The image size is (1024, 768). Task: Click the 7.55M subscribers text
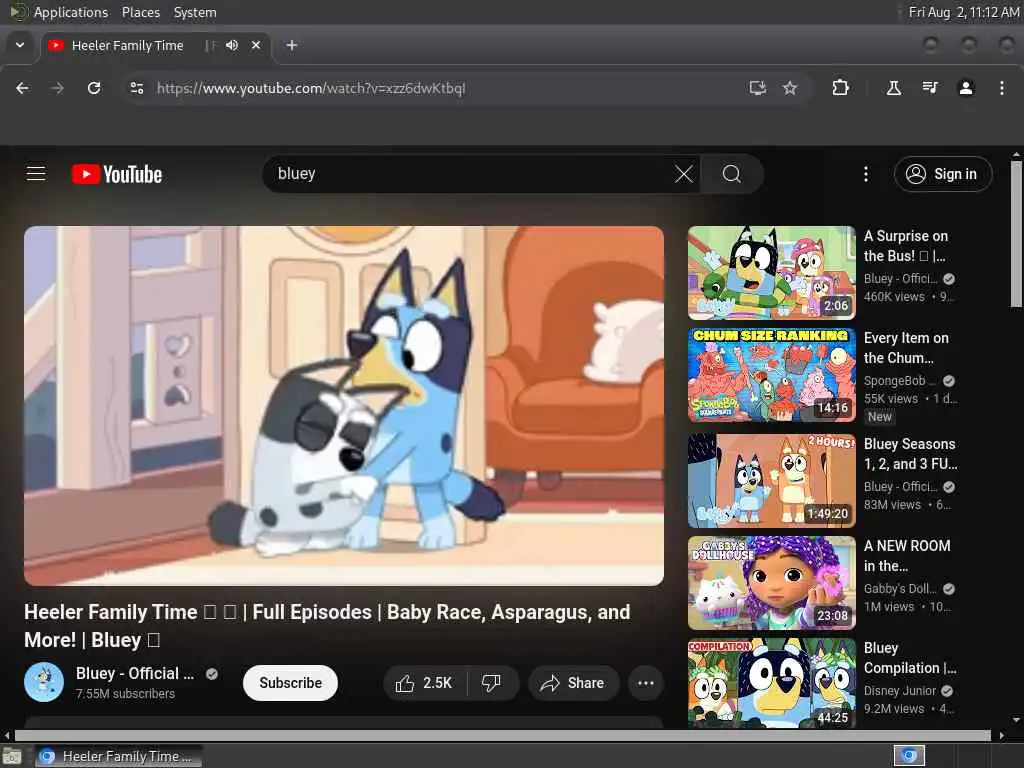(x=125, y=694)
